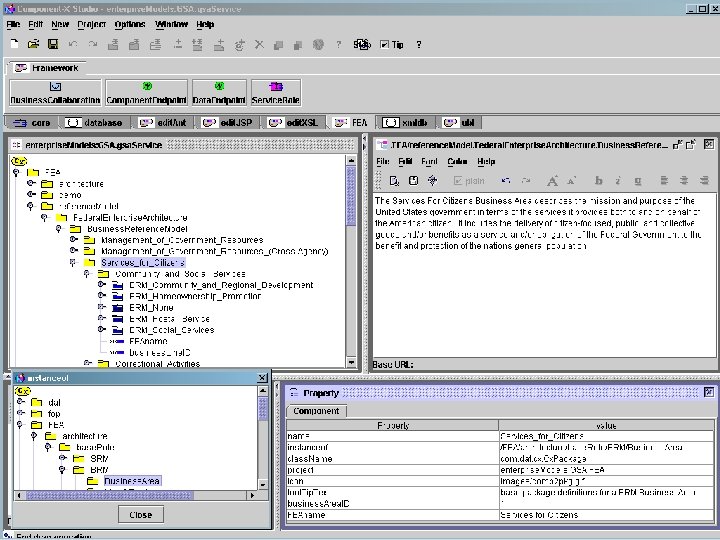Toggle italic with the i icon

[618, 181]
